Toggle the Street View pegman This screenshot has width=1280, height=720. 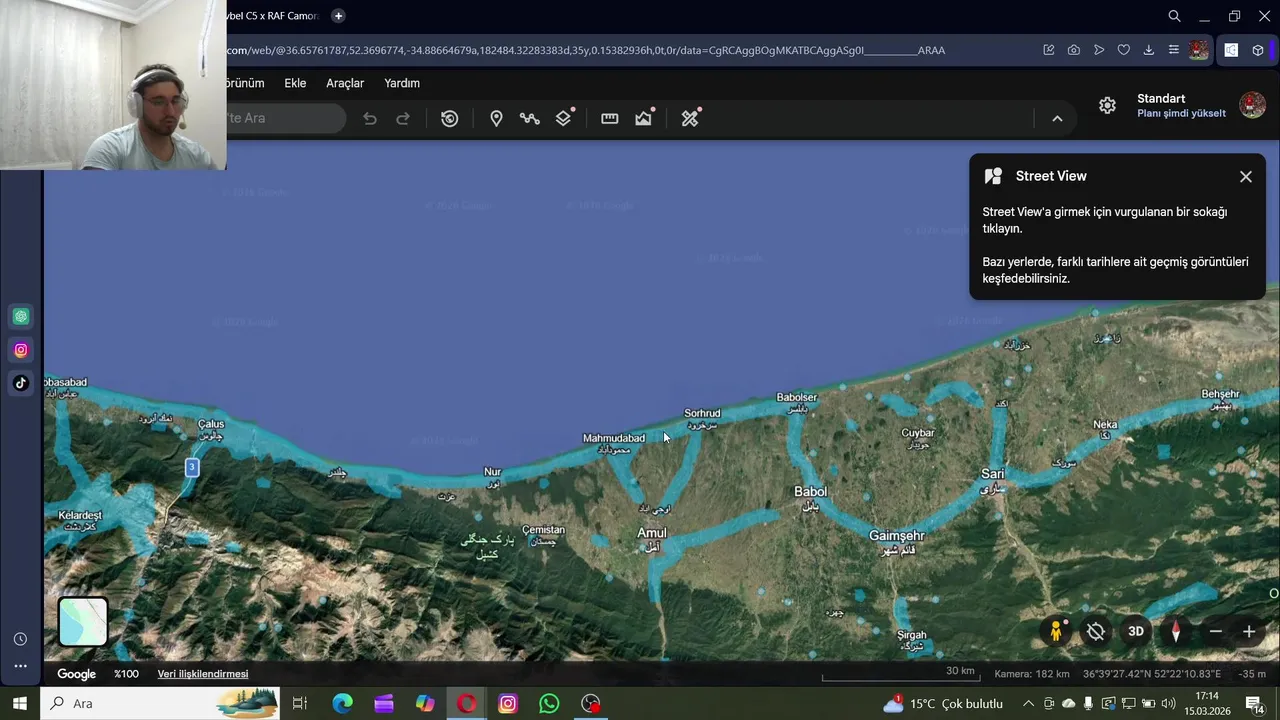point(1056,631)
